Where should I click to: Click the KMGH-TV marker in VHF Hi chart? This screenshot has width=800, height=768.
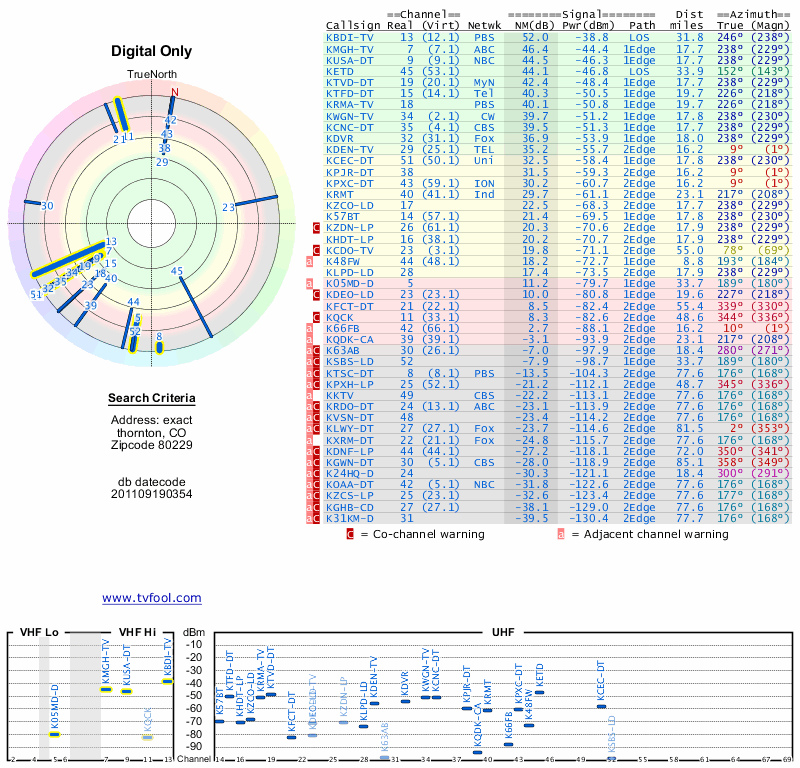(x=106, y=690)
